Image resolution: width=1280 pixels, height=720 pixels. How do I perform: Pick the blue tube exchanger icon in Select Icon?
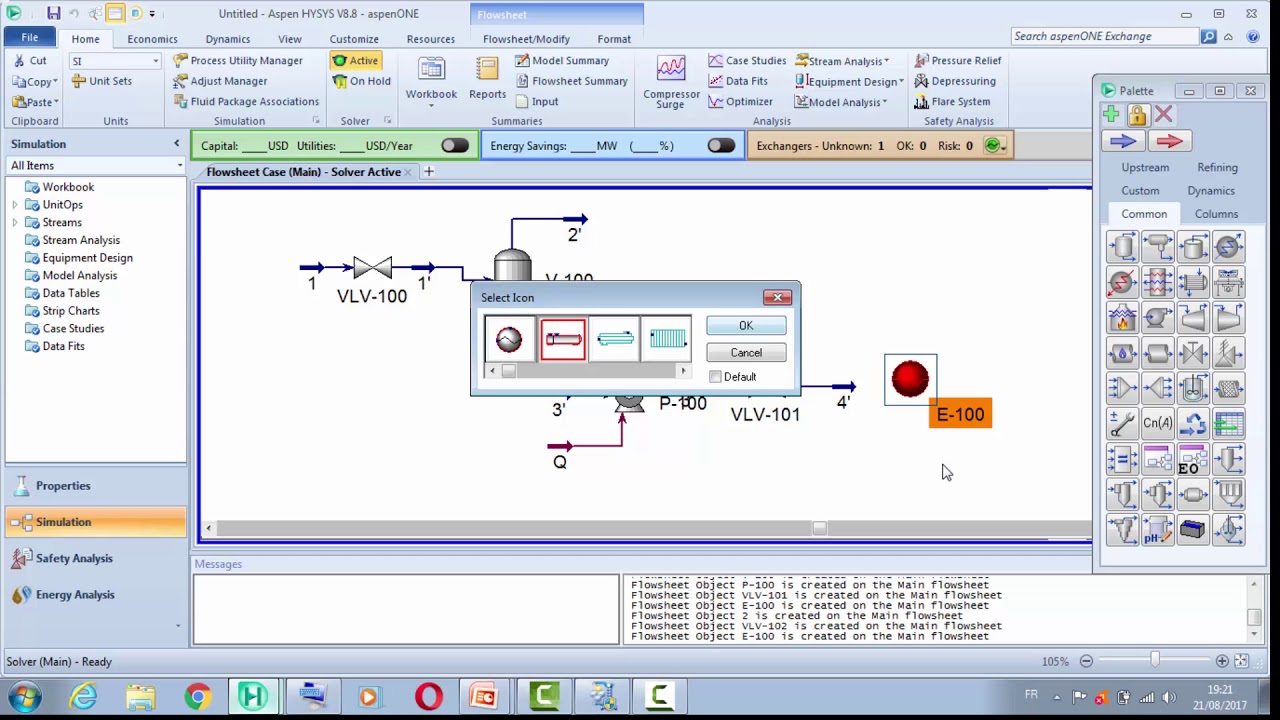pos(615,340)
